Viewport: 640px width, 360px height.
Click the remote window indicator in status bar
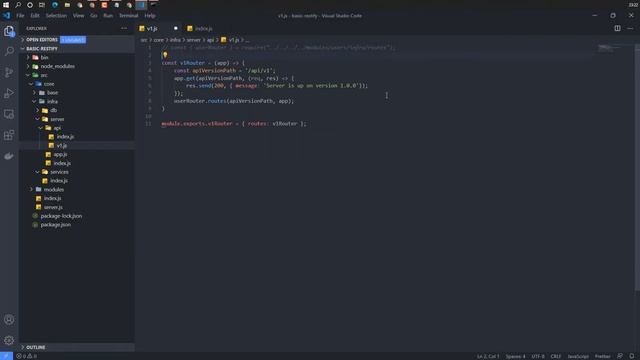coord(6,356)
